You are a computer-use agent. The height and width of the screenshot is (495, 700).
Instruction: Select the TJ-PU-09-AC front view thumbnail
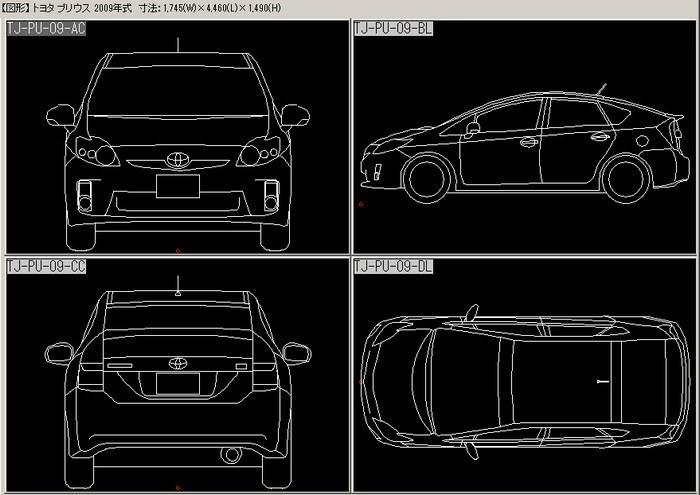coord(177,137)
